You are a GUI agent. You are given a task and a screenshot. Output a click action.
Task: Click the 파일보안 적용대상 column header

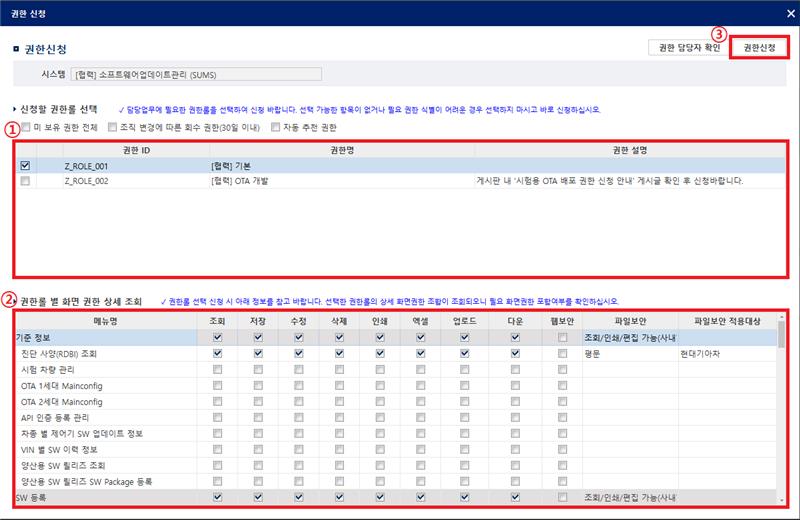[x=728, y=321]
